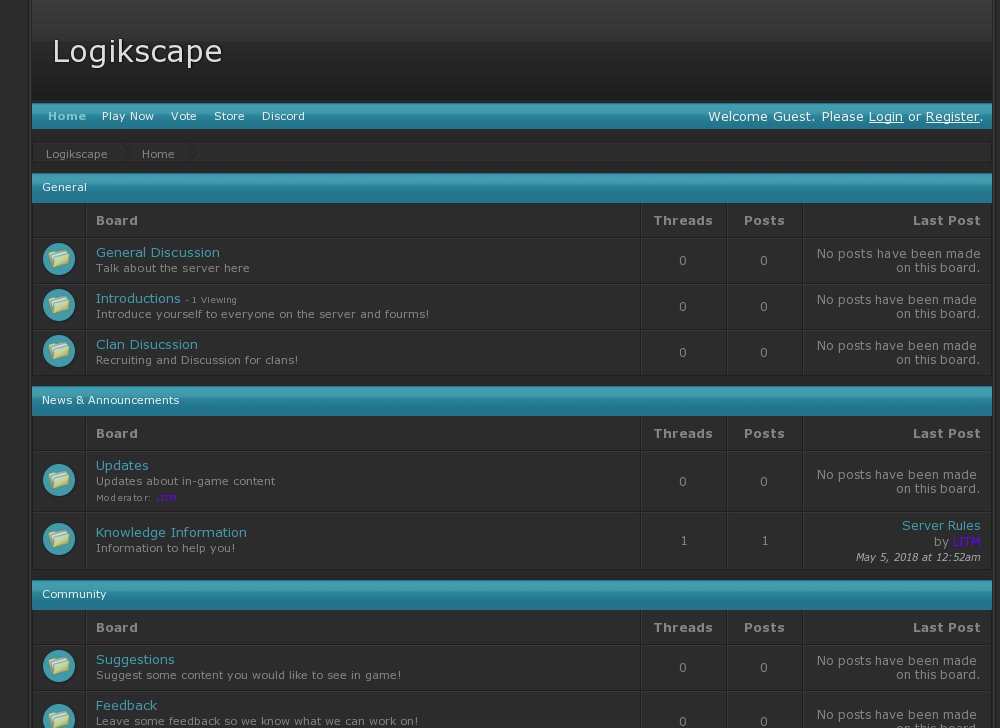Image resolution: width=1000 pixels, height=728 pixels.
Task: Open the Discord menu link
Action: (283, 116)
